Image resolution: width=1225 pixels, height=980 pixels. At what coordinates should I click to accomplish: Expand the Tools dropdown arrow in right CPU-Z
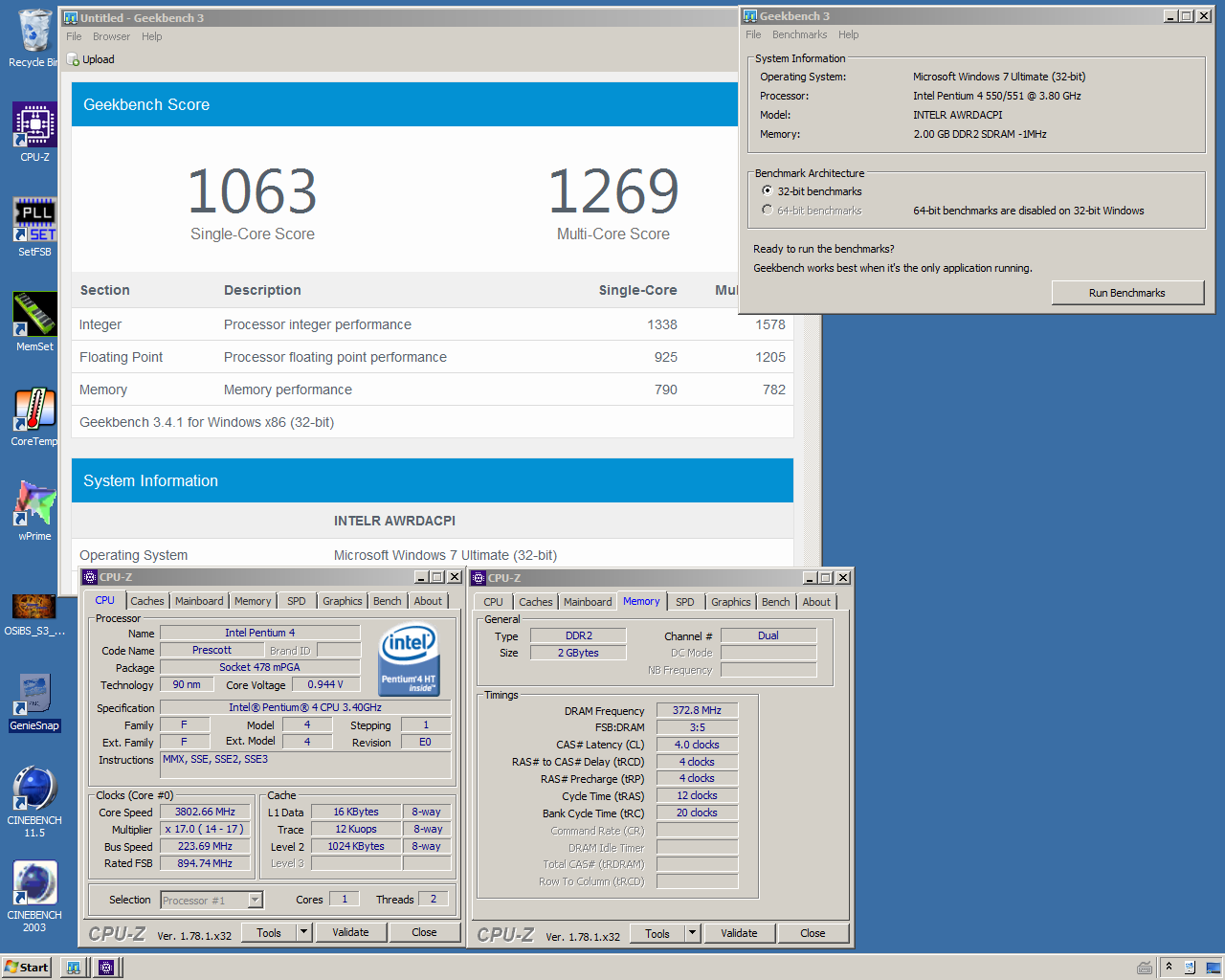click(692, 933)
